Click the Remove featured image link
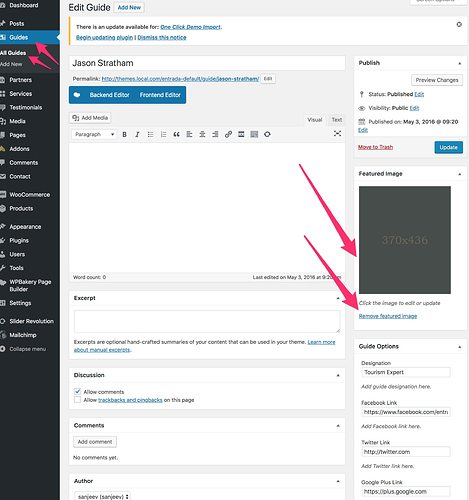The width and height of the screenshot is (469, 500). pyautogui.click(x=388, y=316)
